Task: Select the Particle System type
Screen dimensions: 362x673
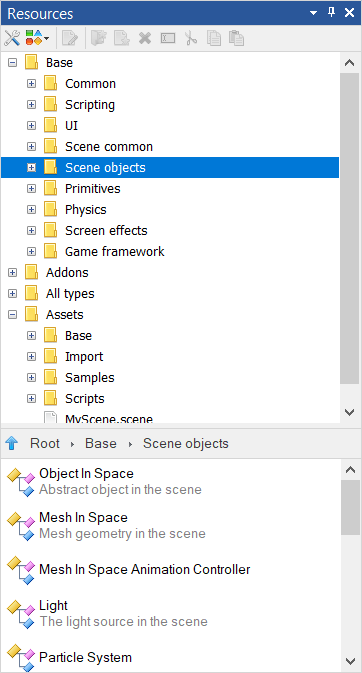Action: pos(85,658)
